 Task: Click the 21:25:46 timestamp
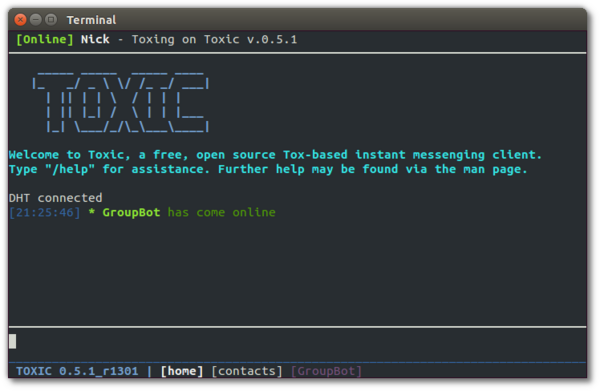pos(45,213)
